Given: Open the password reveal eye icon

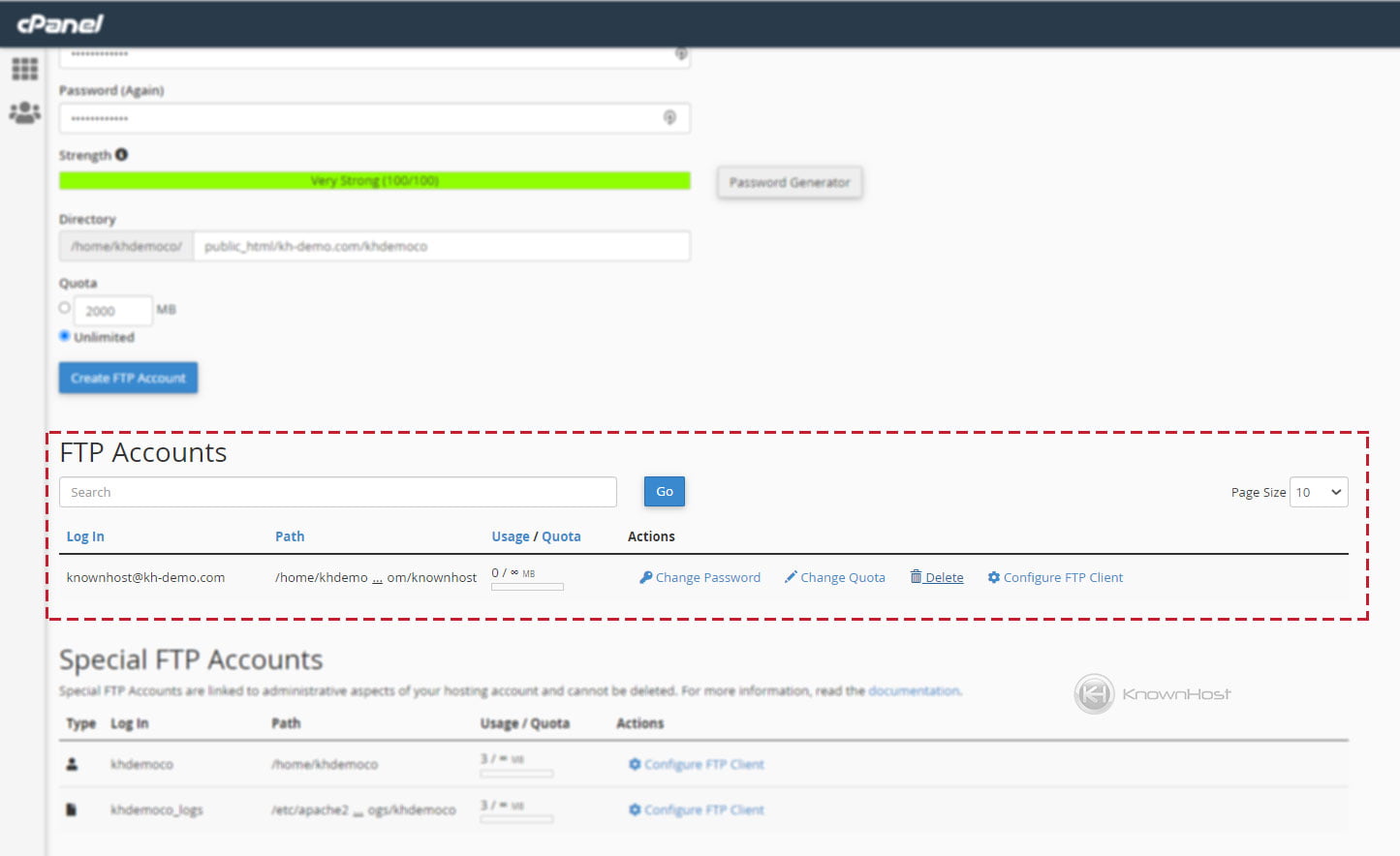Looking at the screenshot, I should (670, 117).
